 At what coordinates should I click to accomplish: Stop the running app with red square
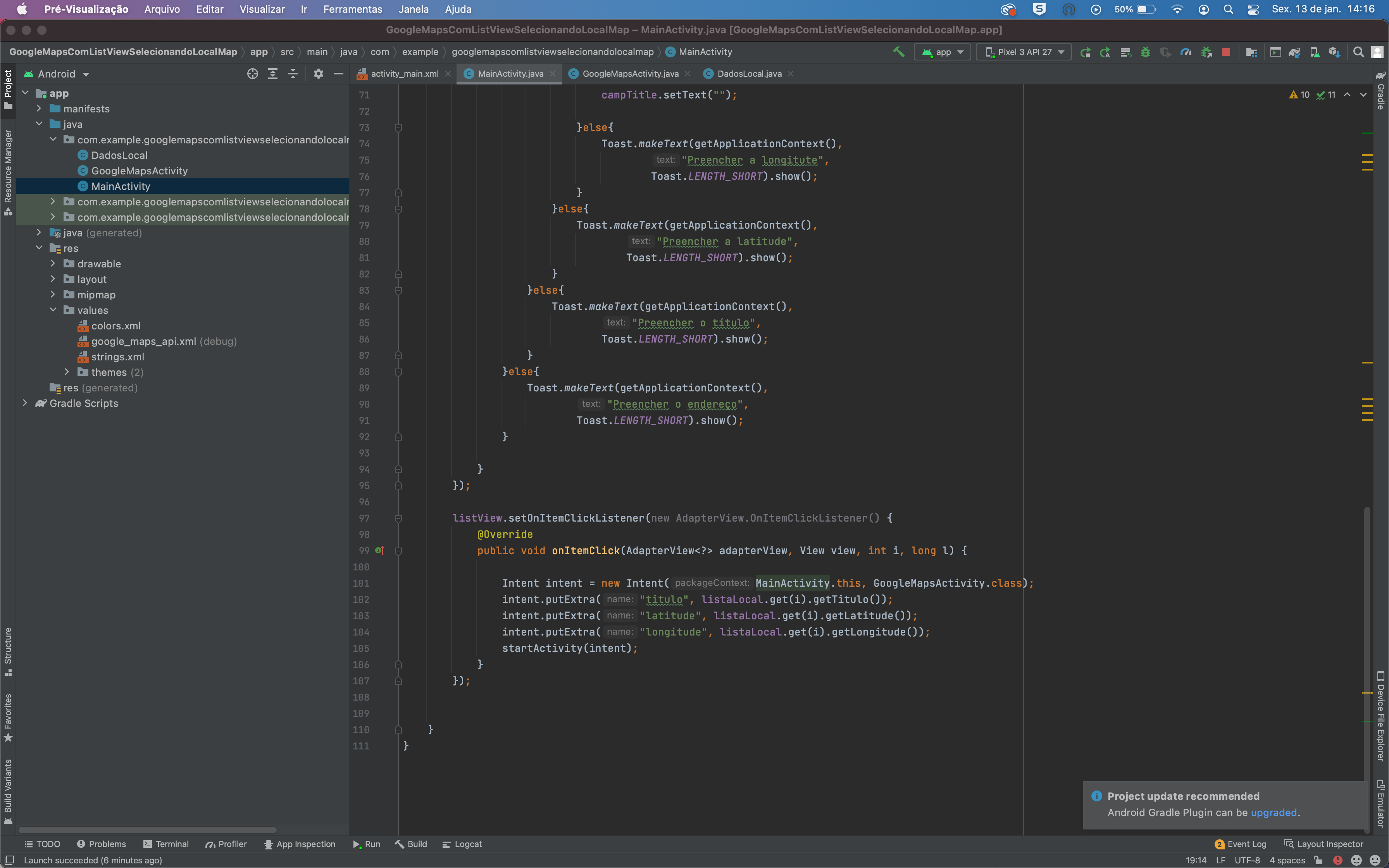1226,52
